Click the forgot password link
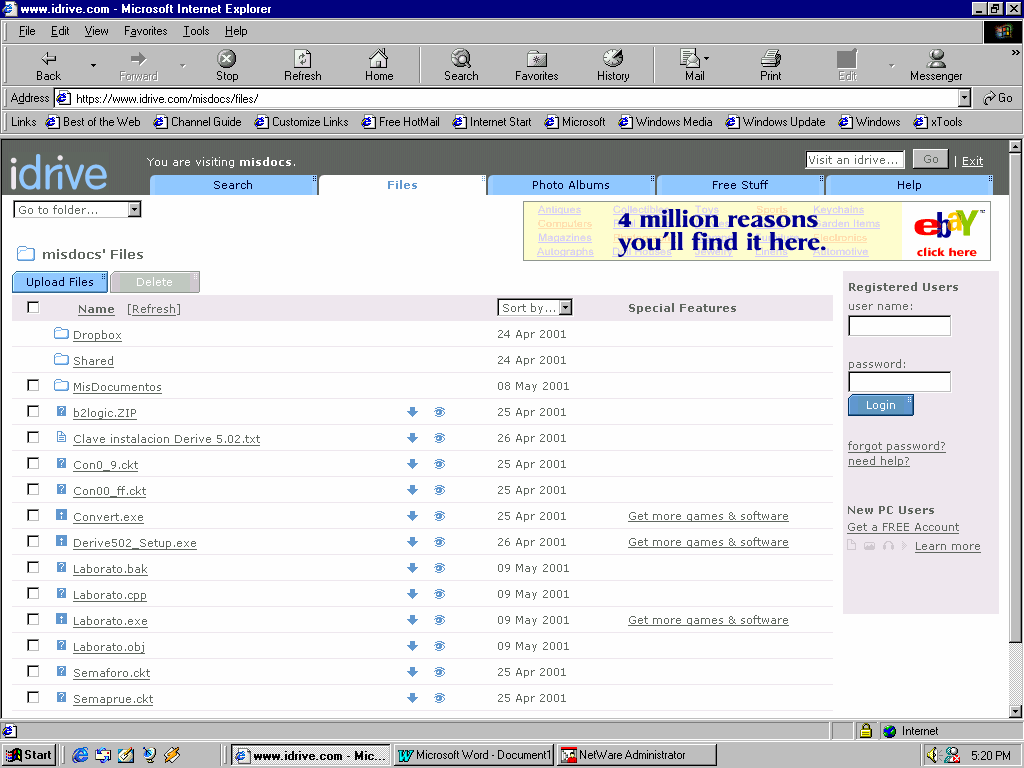 pyautogui.click(x=896, y=446)
